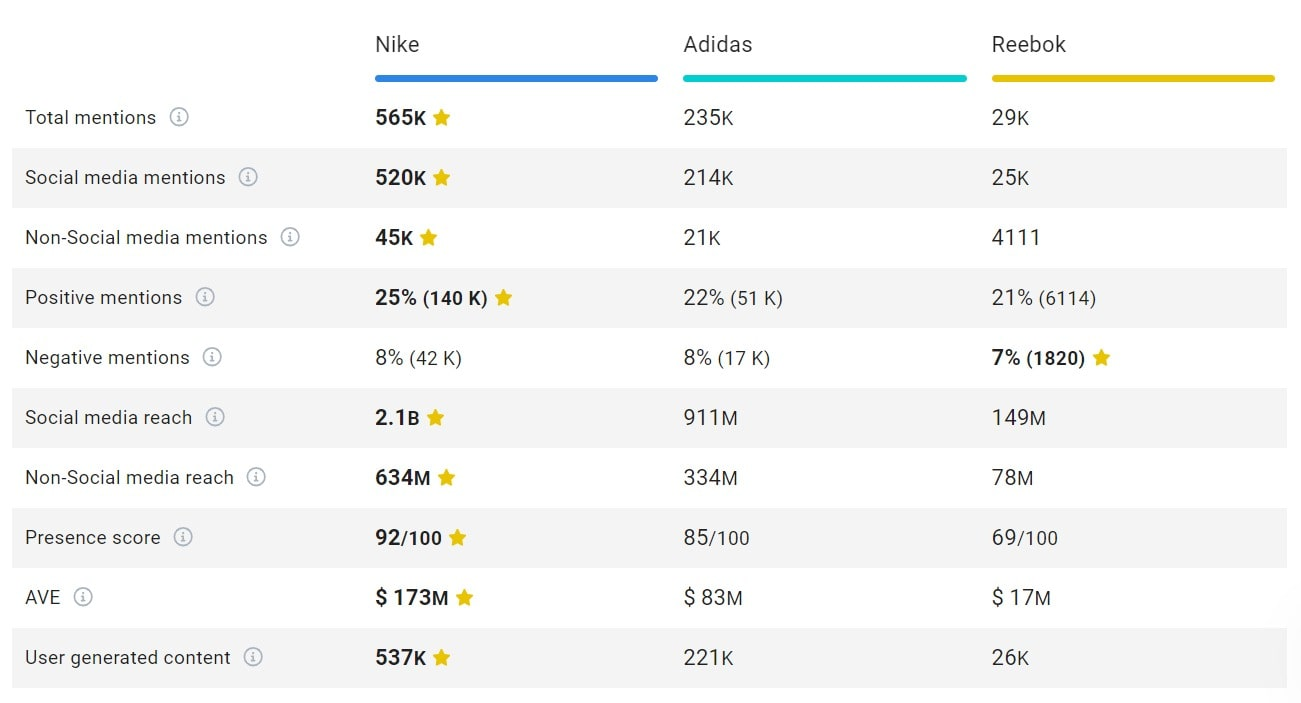Select the Nike column header
The width and height of the screenshot is (1301, 703).
click(397, 45)
